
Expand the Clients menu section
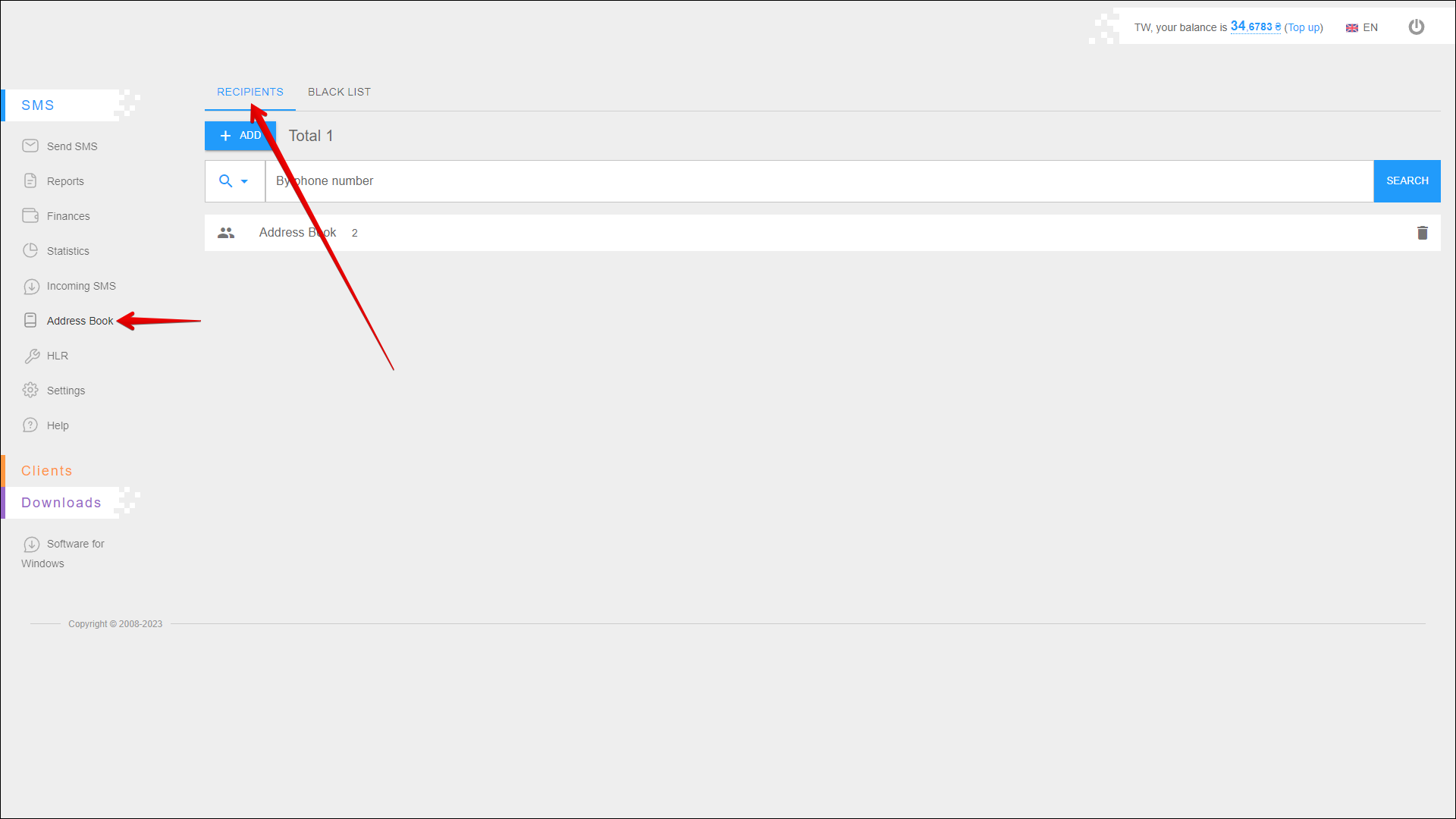click(46, 471)
